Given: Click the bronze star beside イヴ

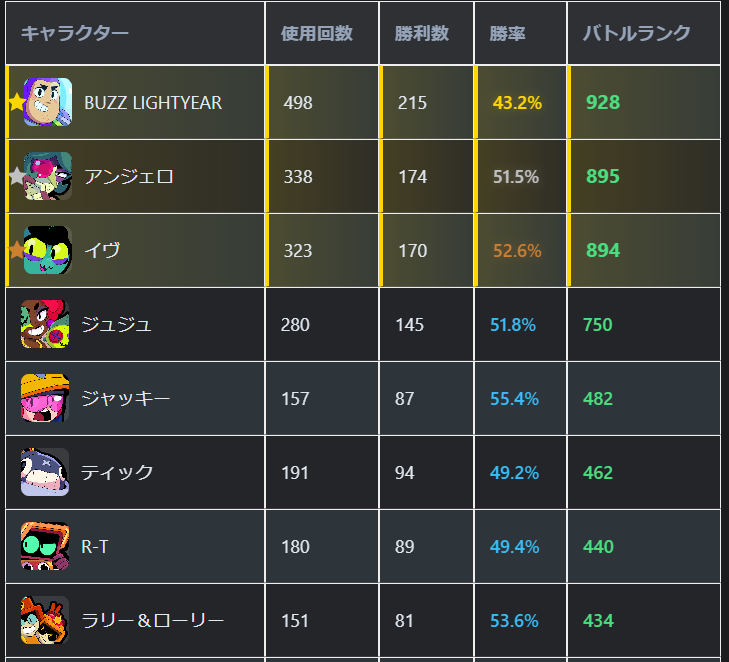Looking at the screenshot, I should click(16, 250).
